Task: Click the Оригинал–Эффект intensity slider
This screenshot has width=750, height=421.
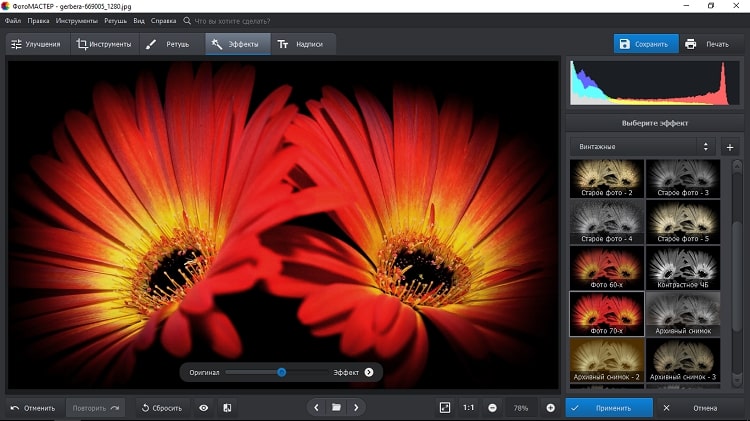Action: coord(282,372)
